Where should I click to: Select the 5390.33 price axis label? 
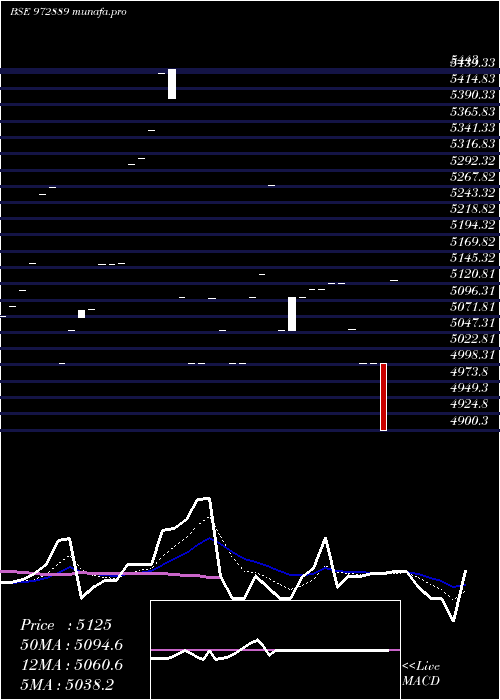coord(472,95)
